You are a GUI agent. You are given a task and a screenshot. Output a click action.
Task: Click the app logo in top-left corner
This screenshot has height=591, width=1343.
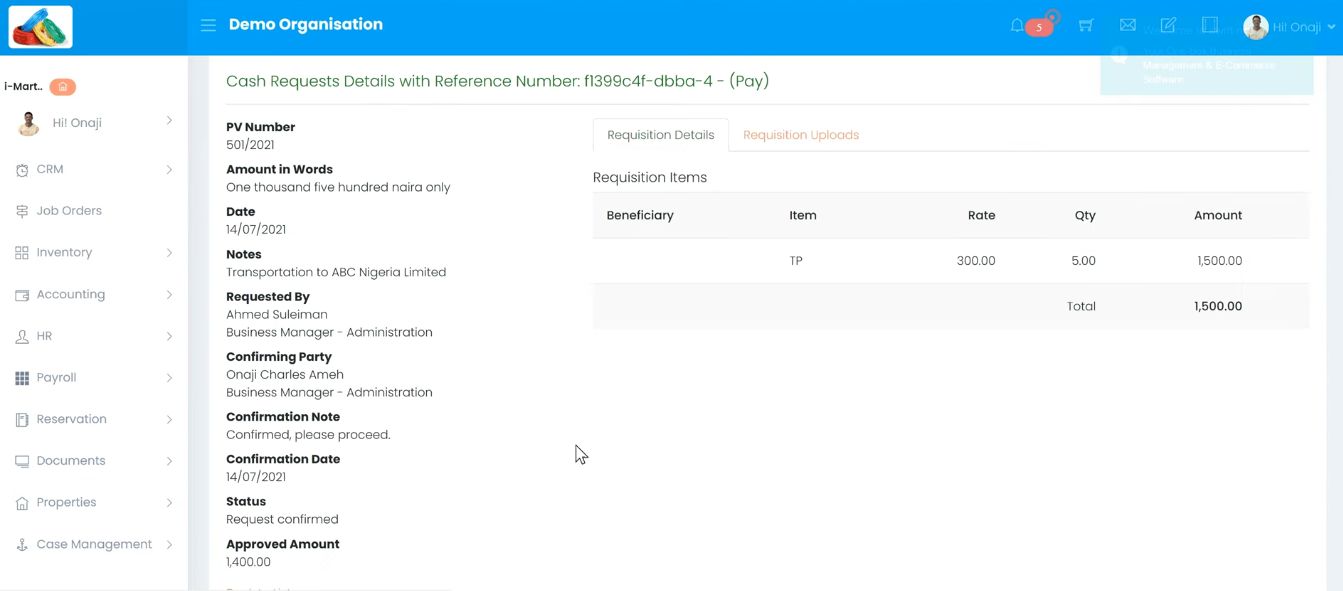41,27
